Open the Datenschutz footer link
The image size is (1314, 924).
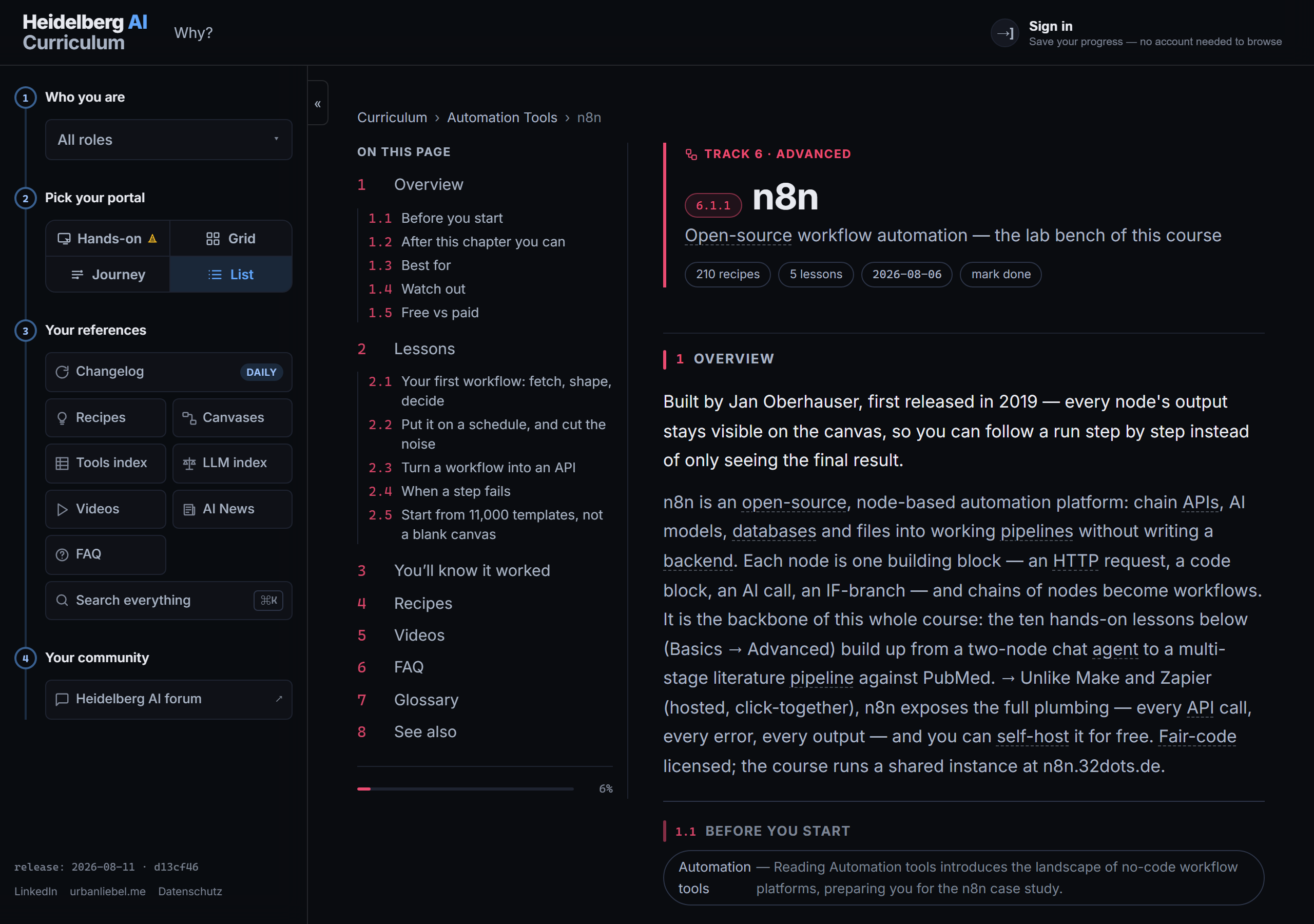pyautogui.click(x=190, y=891)
